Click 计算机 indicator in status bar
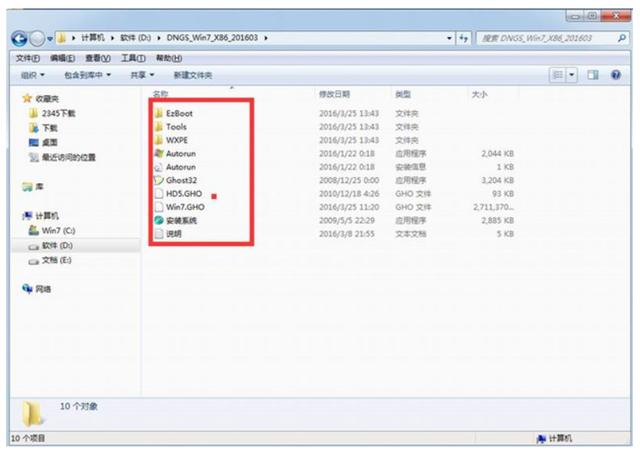Image resolution: width=640 pixels, height=452 pixels. [555, 439]
